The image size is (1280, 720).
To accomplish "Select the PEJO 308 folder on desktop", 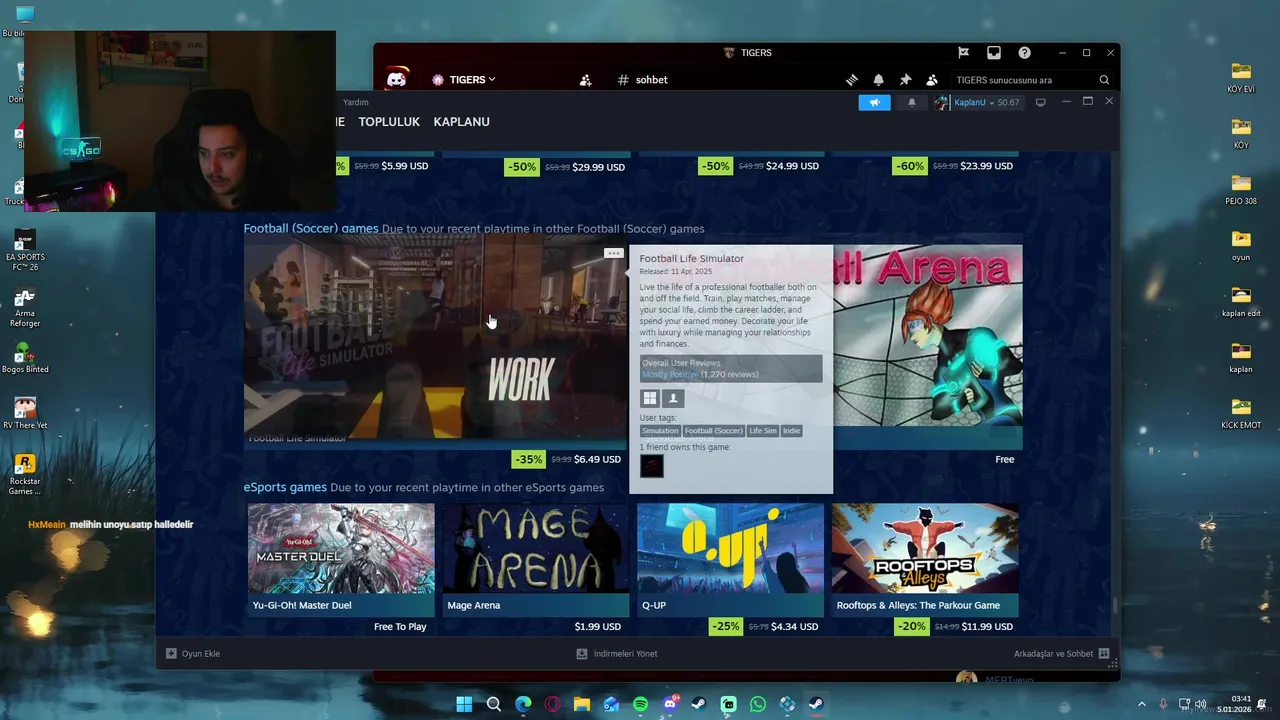I will pyautogui.click(x=1241, y=189).
